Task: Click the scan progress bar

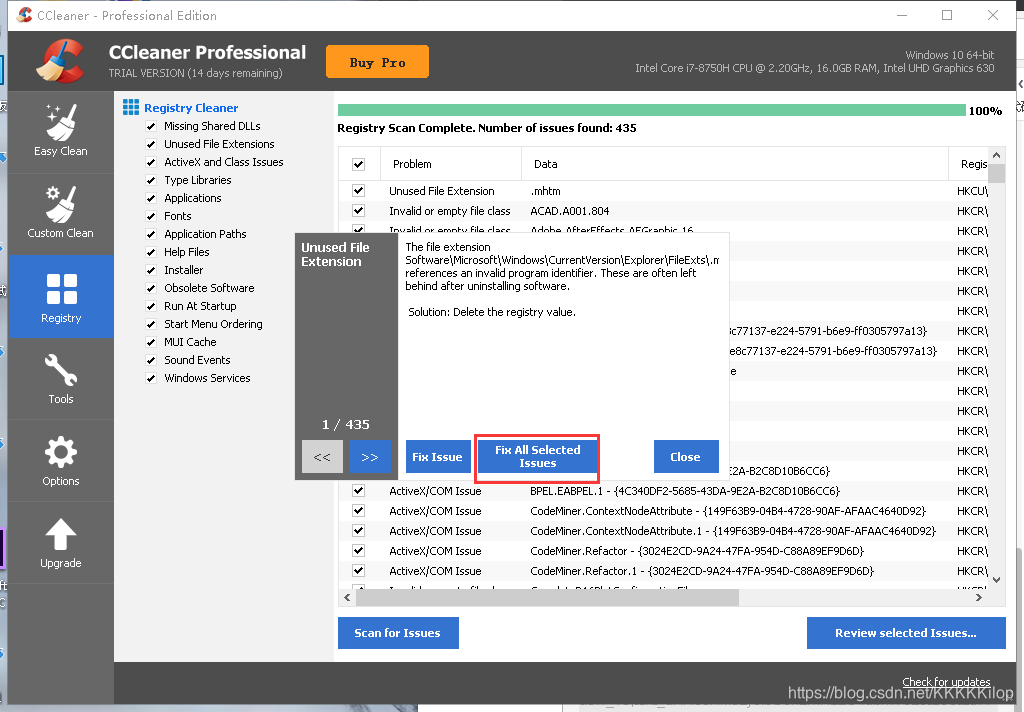Action: click(651, 110)
